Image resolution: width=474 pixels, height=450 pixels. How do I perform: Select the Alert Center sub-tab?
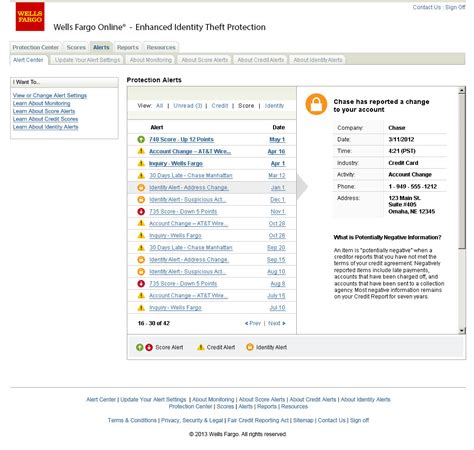pyautogui.click(x=28, y=60)
